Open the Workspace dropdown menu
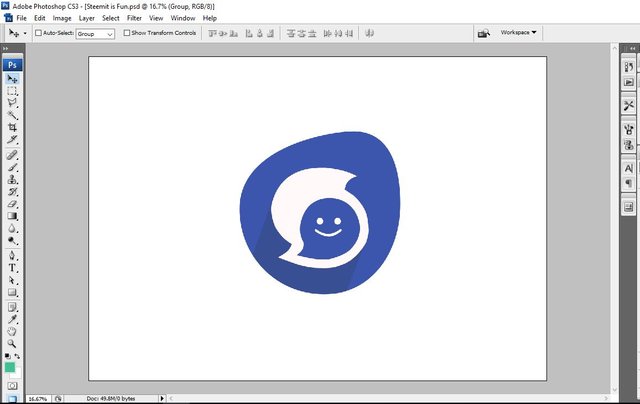This screenshot has width=640, height=404. pyautogui.click(x=518, y=32)
